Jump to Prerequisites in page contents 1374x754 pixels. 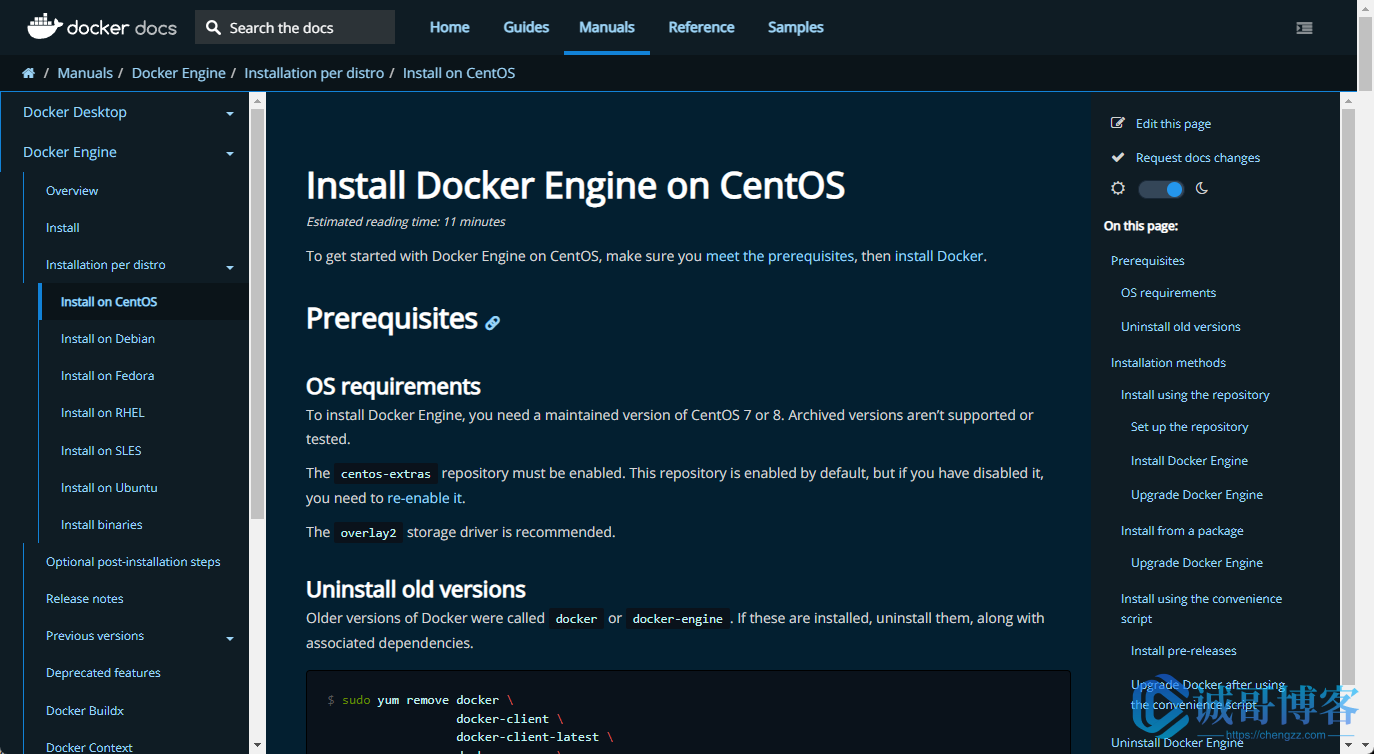(1148, 261)
